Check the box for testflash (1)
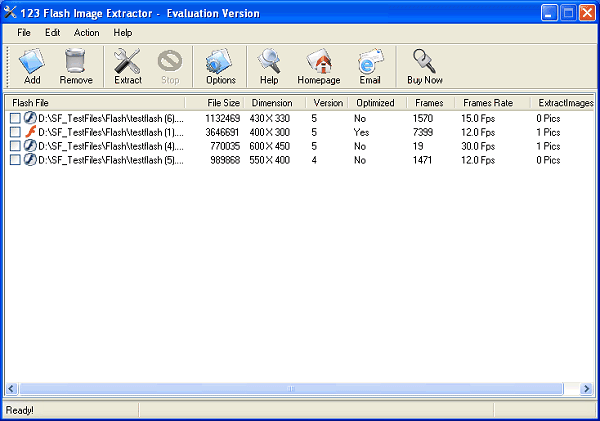Screen dimensions: 600x421 pyautogui.click(x=15, y=132)
